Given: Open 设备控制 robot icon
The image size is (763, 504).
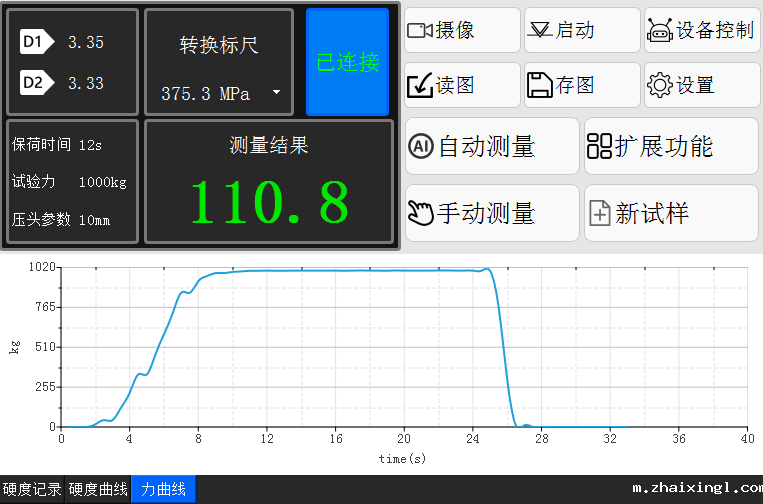Looking at the screenshot, I should click(x=659, y=31).
